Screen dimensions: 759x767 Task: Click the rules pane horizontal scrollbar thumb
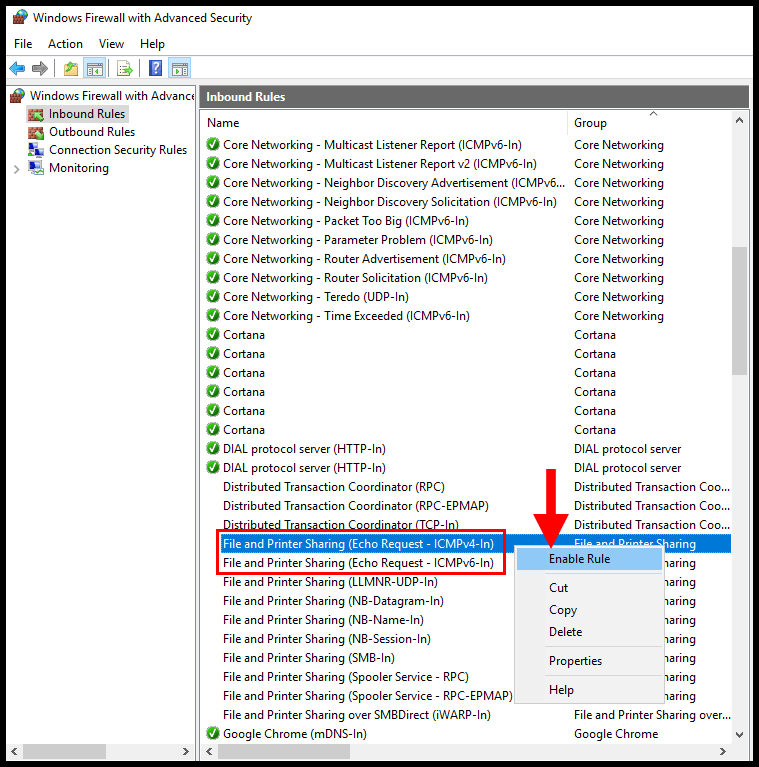(x=284, y=751)
